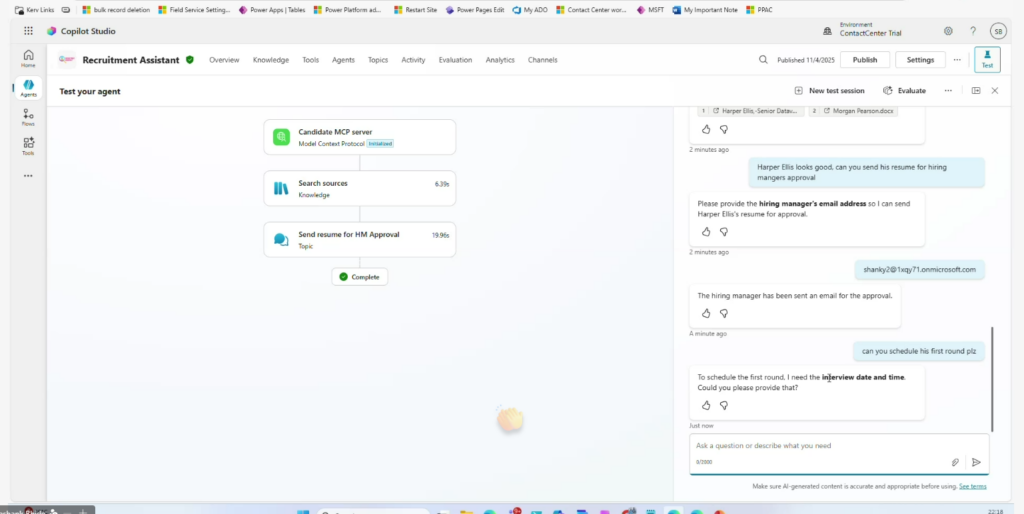
Task: Open Agents in the left sidebar
Action: click(x=28, y=88)
